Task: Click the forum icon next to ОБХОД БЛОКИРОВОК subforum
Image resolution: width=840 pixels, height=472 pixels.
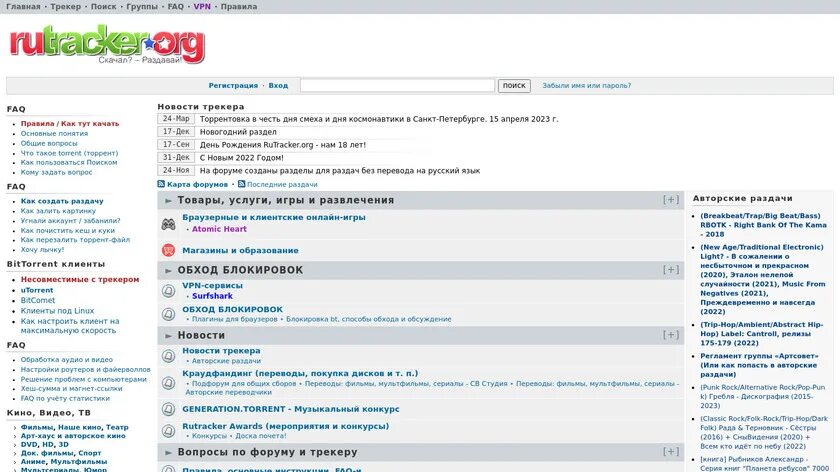Action: [x=168, y=314]
